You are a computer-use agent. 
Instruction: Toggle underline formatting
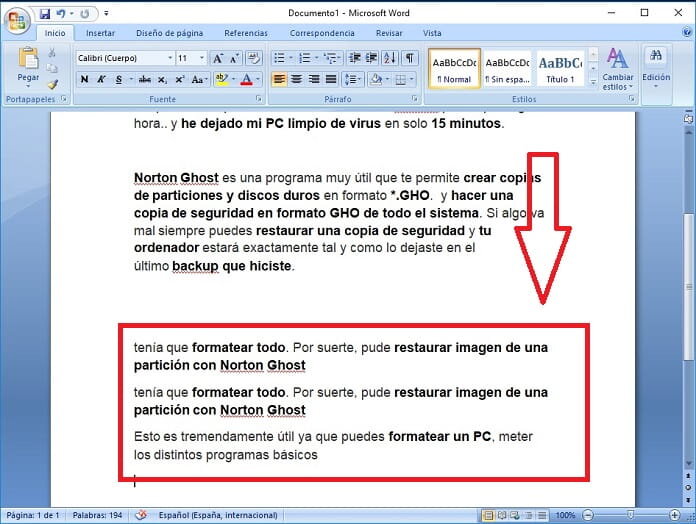click(x=118, y=79)
